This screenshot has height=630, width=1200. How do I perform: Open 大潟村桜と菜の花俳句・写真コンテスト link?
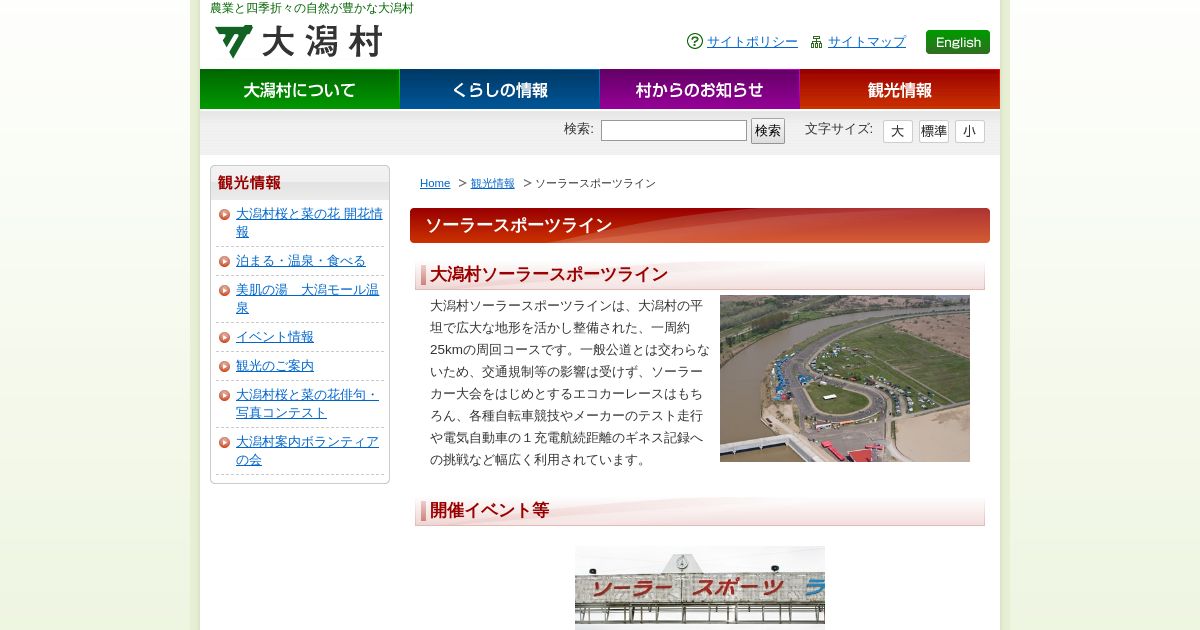[308, 403]
